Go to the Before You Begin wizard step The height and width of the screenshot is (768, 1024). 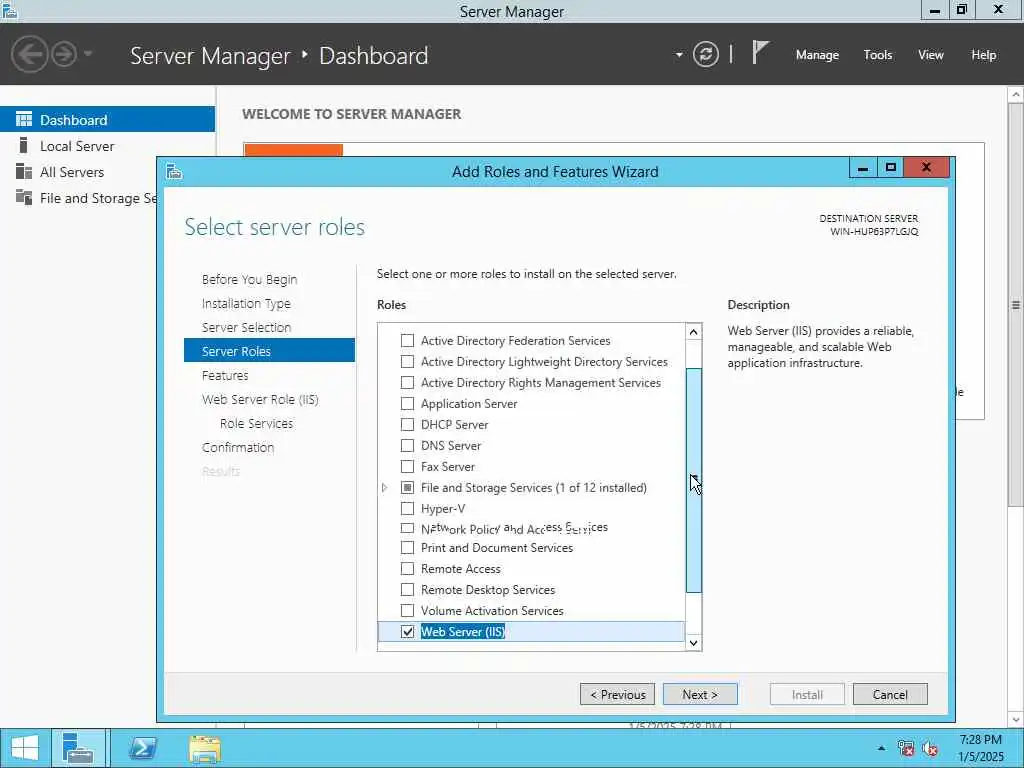(249, 280)
